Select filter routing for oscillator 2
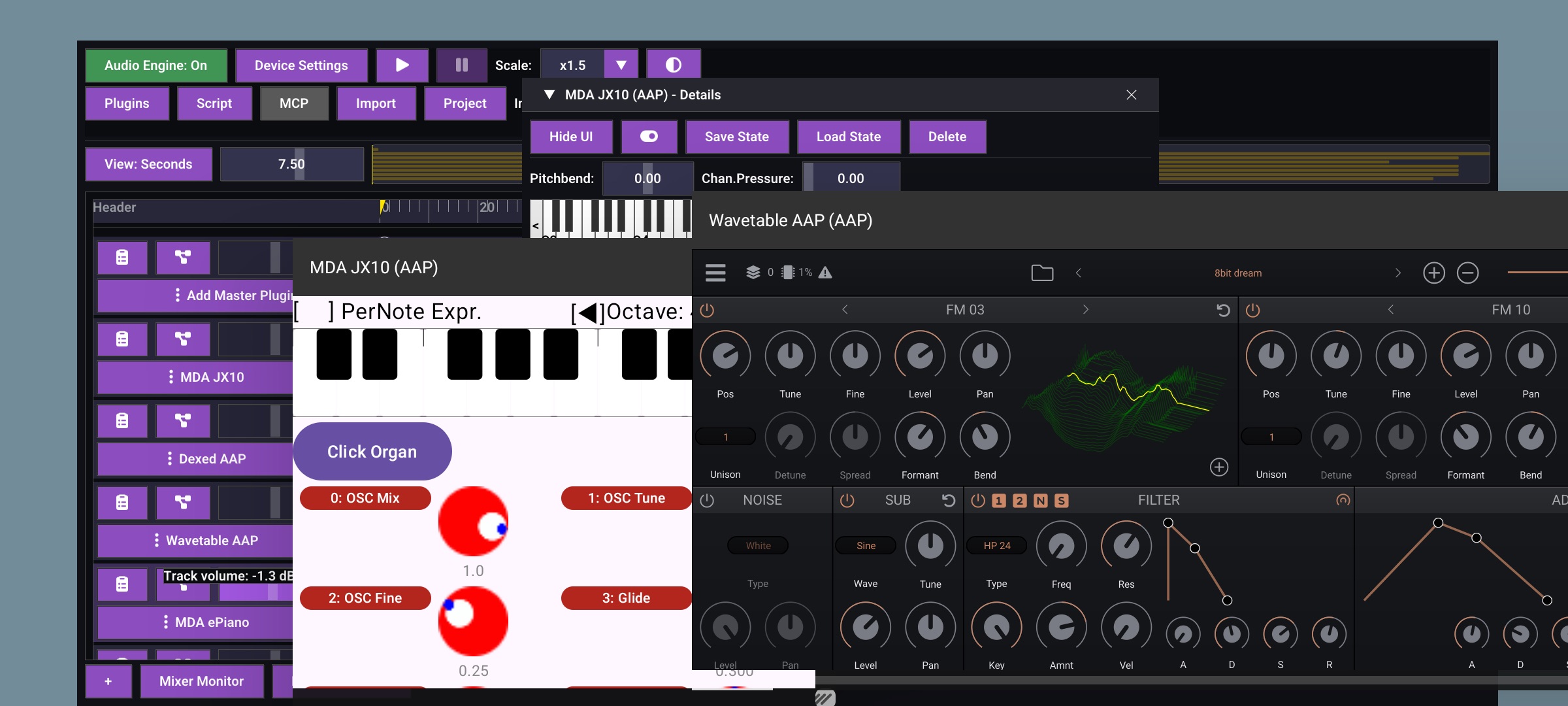 pos(1020,501)
